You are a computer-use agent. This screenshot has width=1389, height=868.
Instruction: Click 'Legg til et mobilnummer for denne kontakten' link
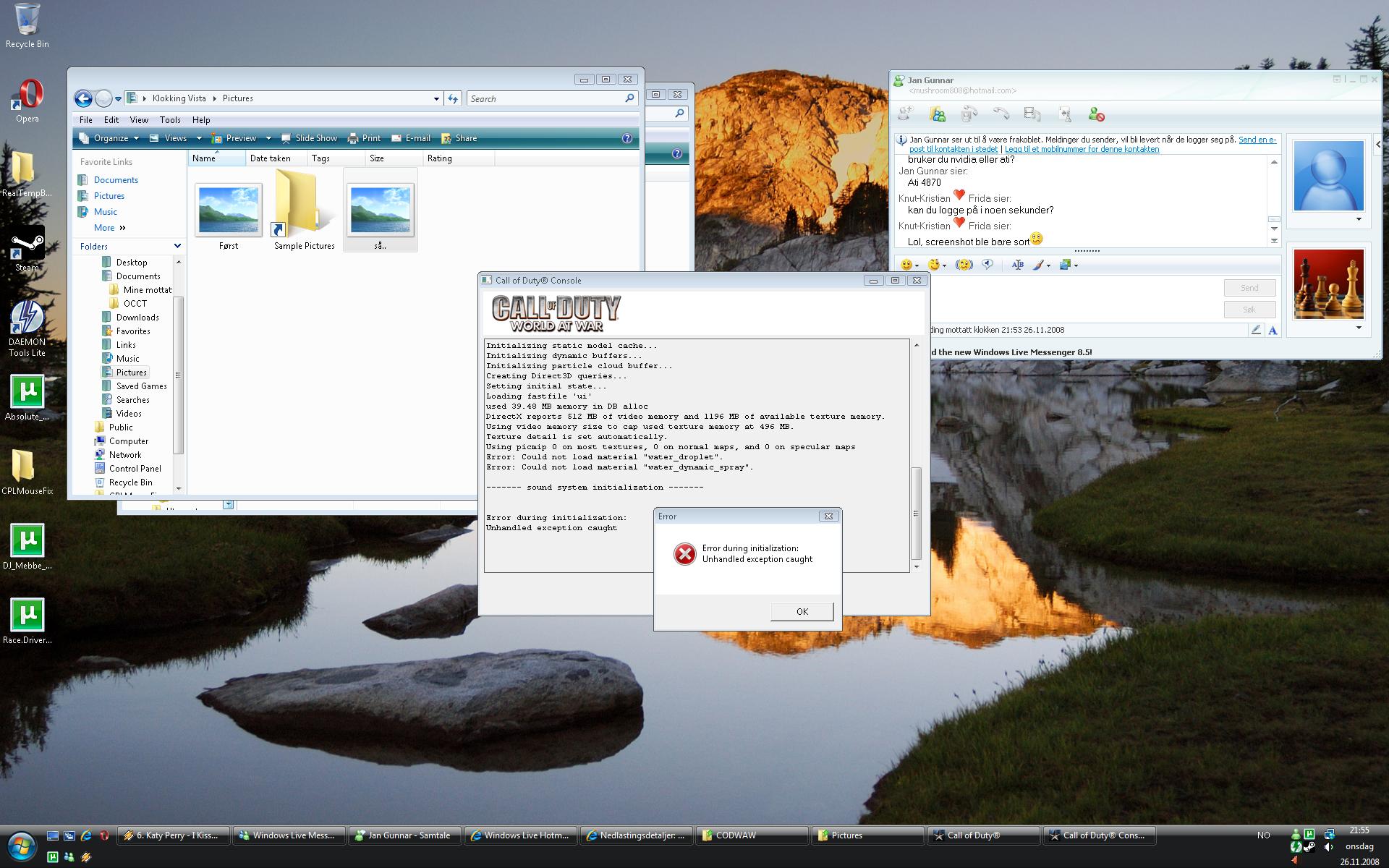[1082, 149]
